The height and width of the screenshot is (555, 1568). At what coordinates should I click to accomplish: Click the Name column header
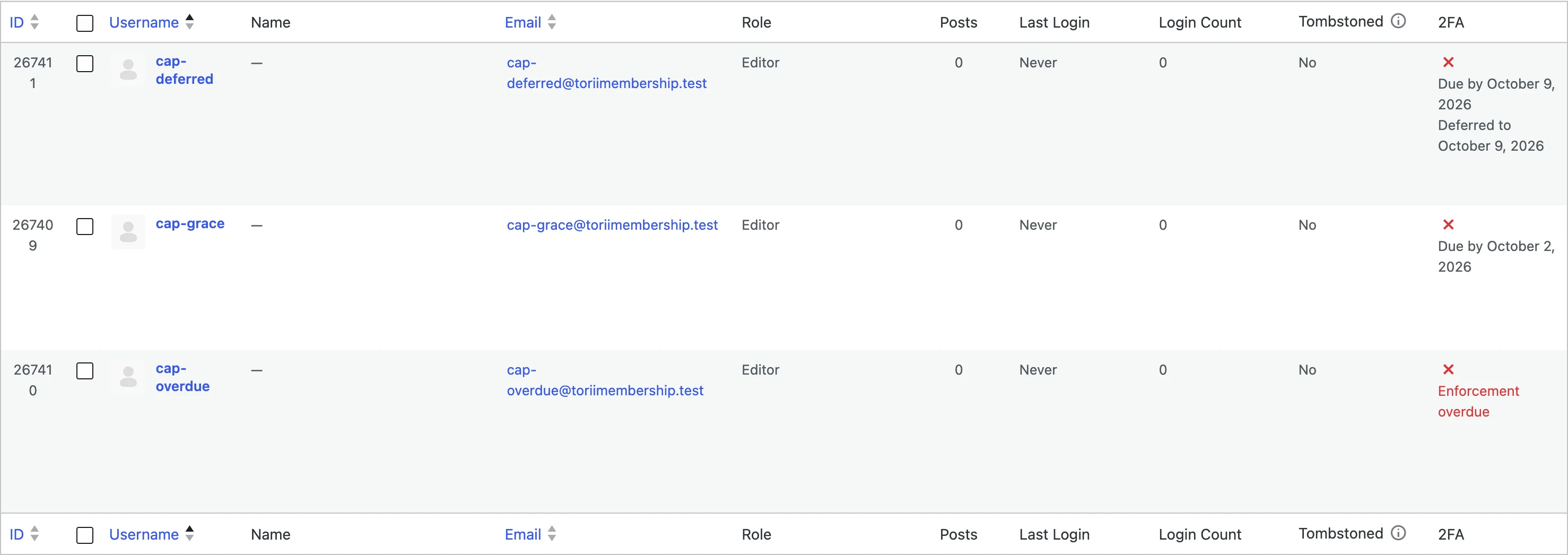click(x=271, y=22)
